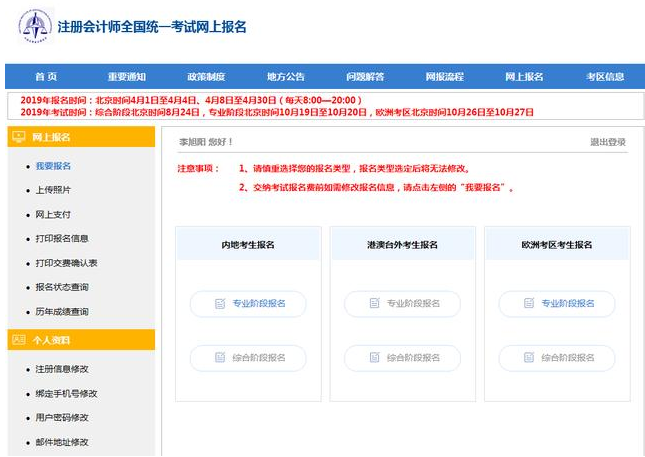Image resolution: width=645 pixels, height=457 pixels.
Task: Click form icon in 港澳台外考生 专业阶段报名 button
Action: [374, 304]
